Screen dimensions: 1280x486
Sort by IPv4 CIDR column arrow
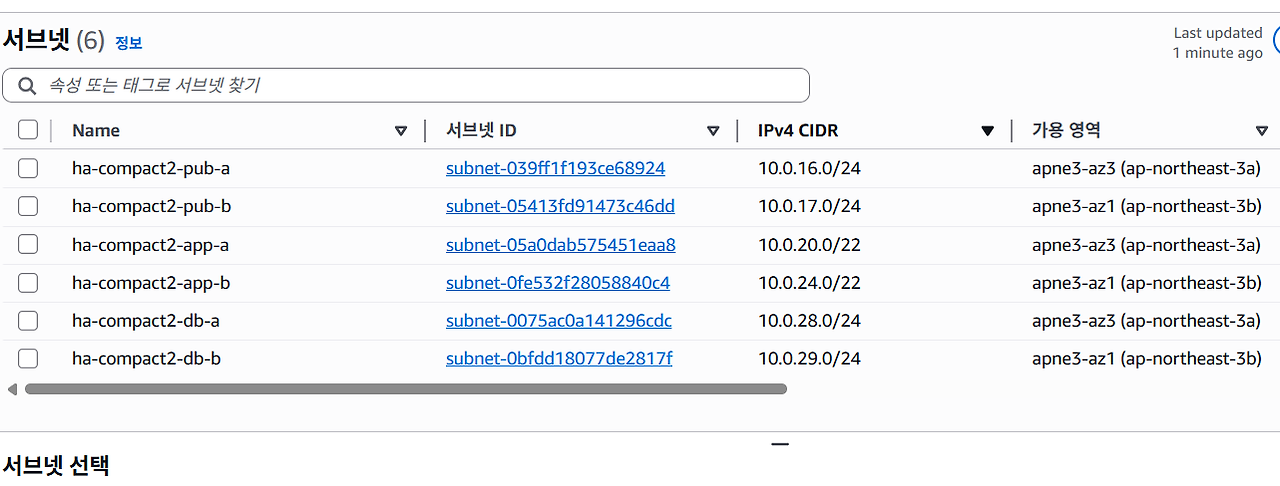(x=988, y=131)
